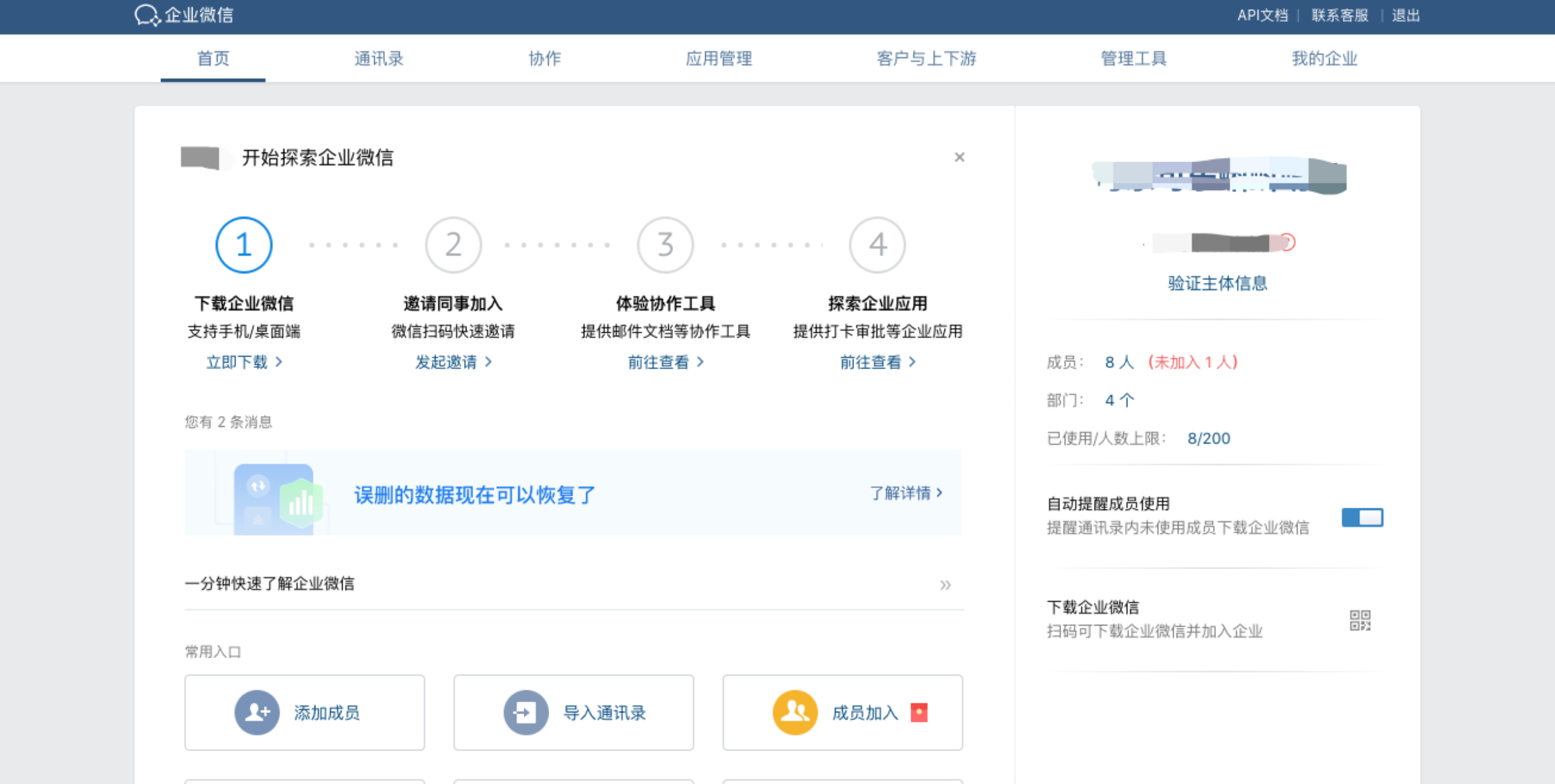Screen dimensions: 1555x784
Task: Click the 添加成员 person-plus icon
Action: (257, 712)
